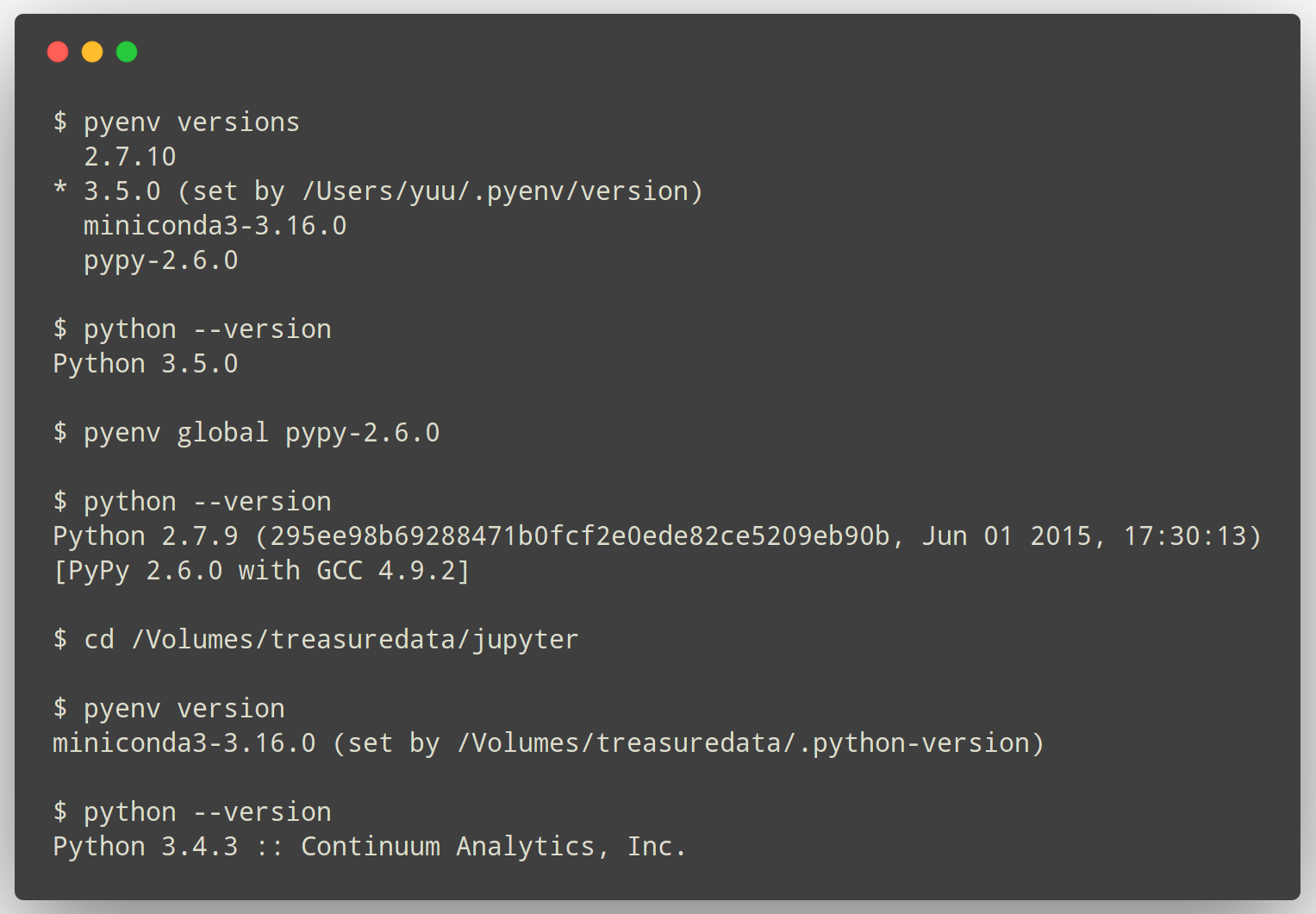Select the 2.7.10 version entry

pos(129,157)
